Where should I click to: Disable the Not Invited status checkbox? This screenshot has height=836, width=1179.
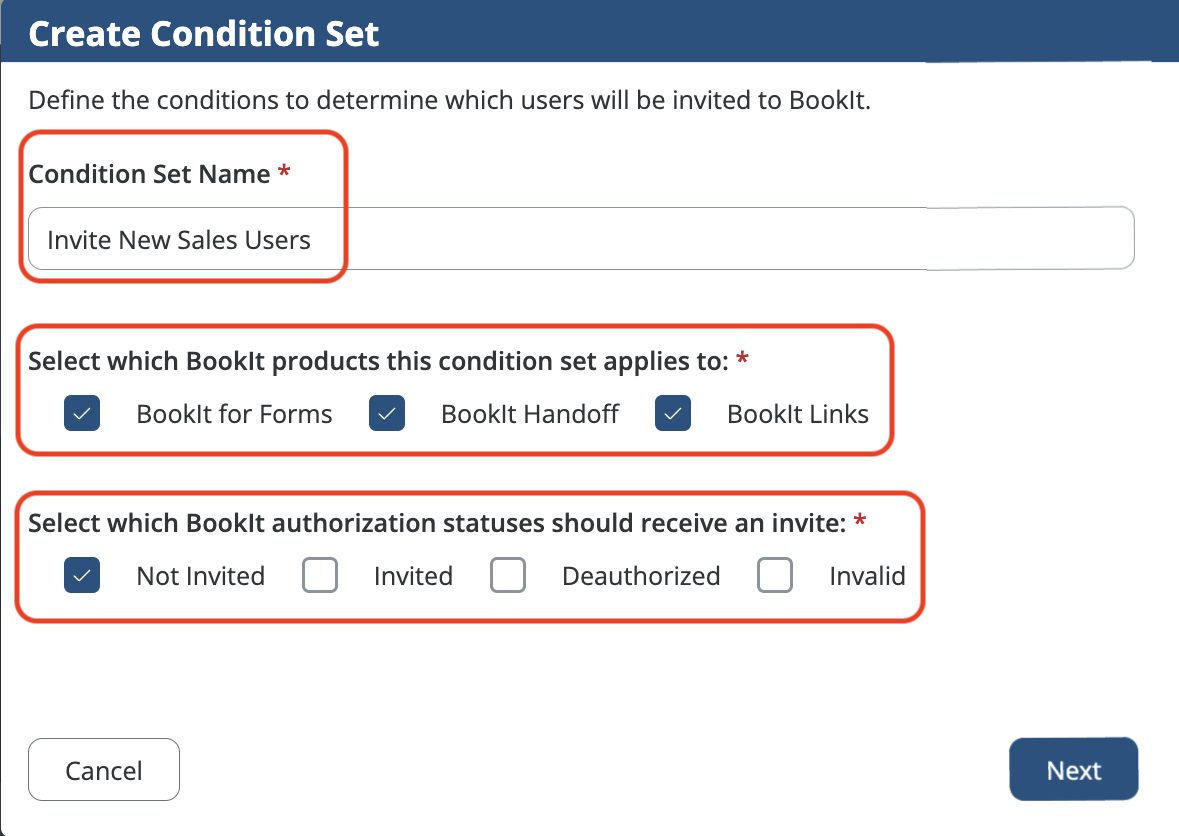pos(82,576)
